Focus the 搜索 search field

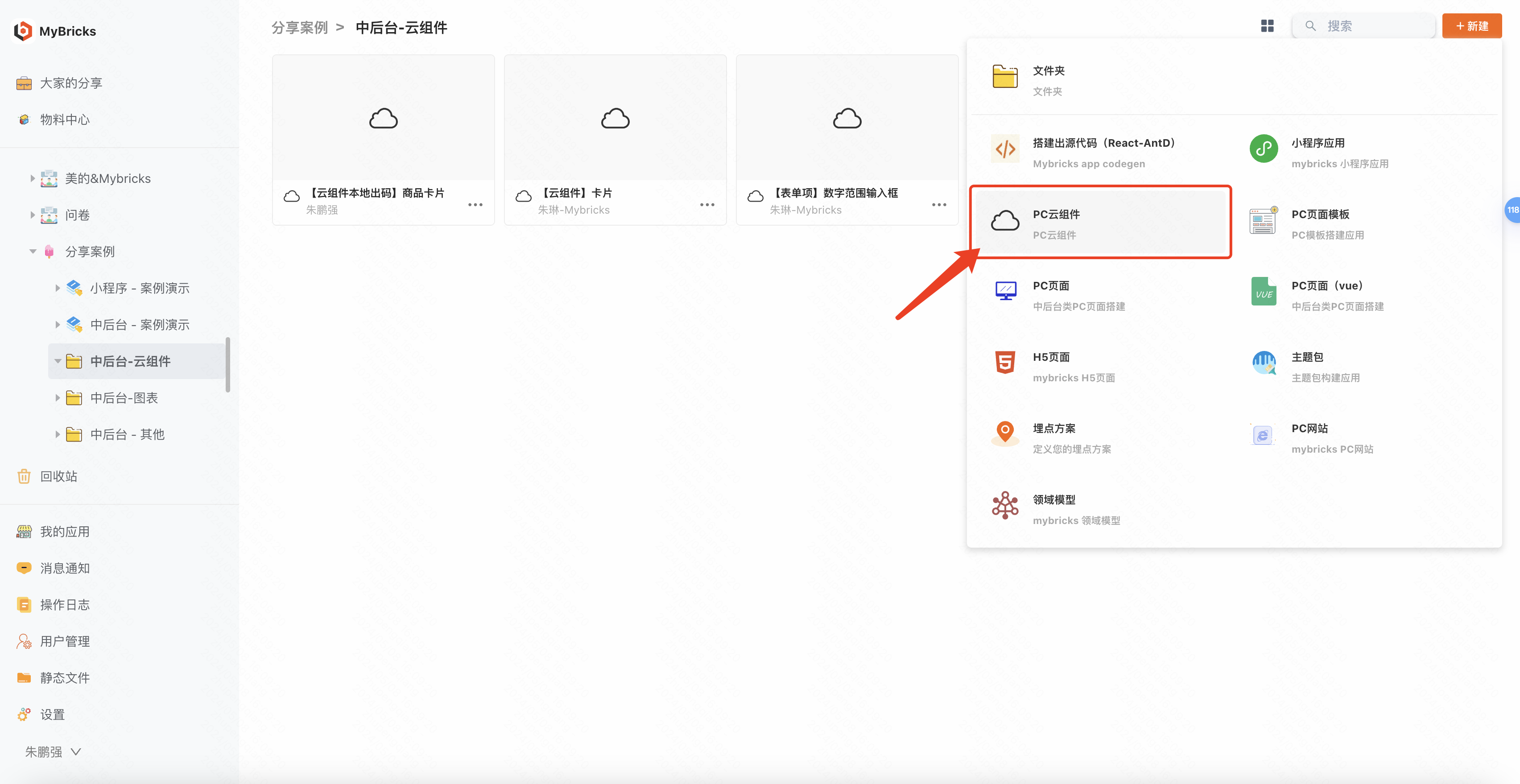click(x=1364, y=26)
